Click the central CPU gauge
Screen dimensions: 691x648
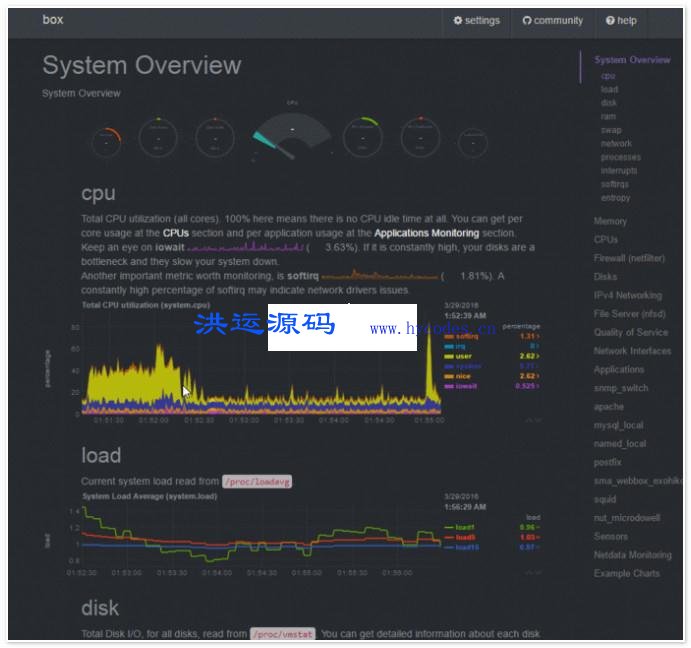tap(292, 135)
